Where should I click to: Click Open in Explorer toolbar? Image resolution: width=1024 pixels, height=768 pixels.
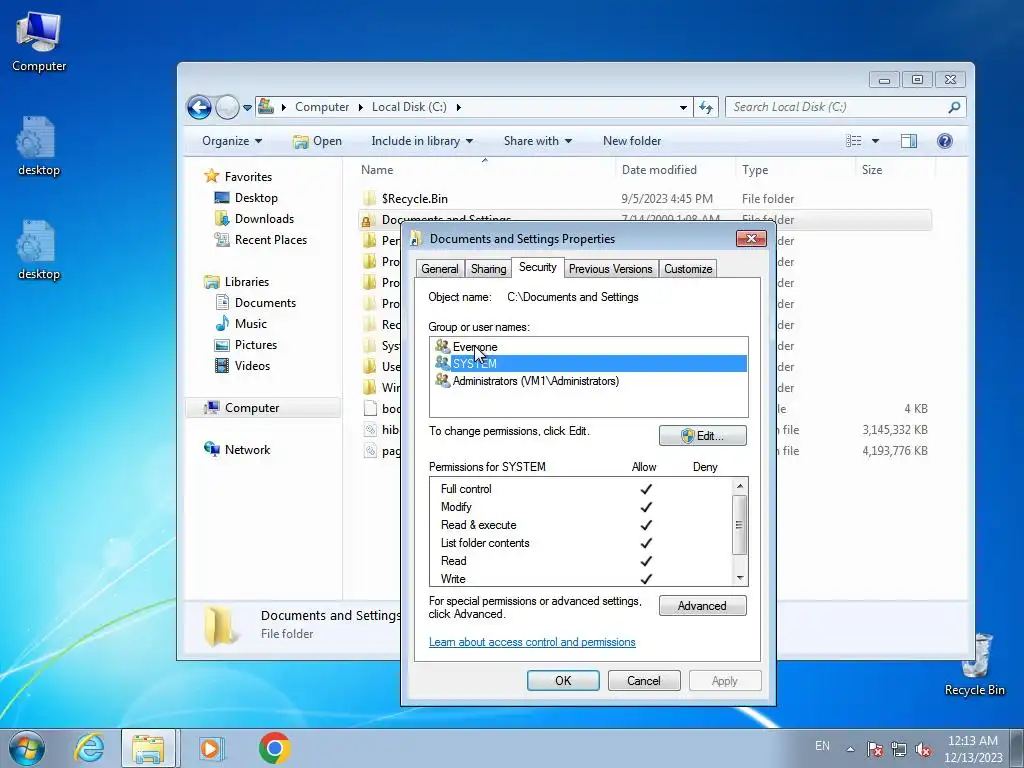coord(317,141)
